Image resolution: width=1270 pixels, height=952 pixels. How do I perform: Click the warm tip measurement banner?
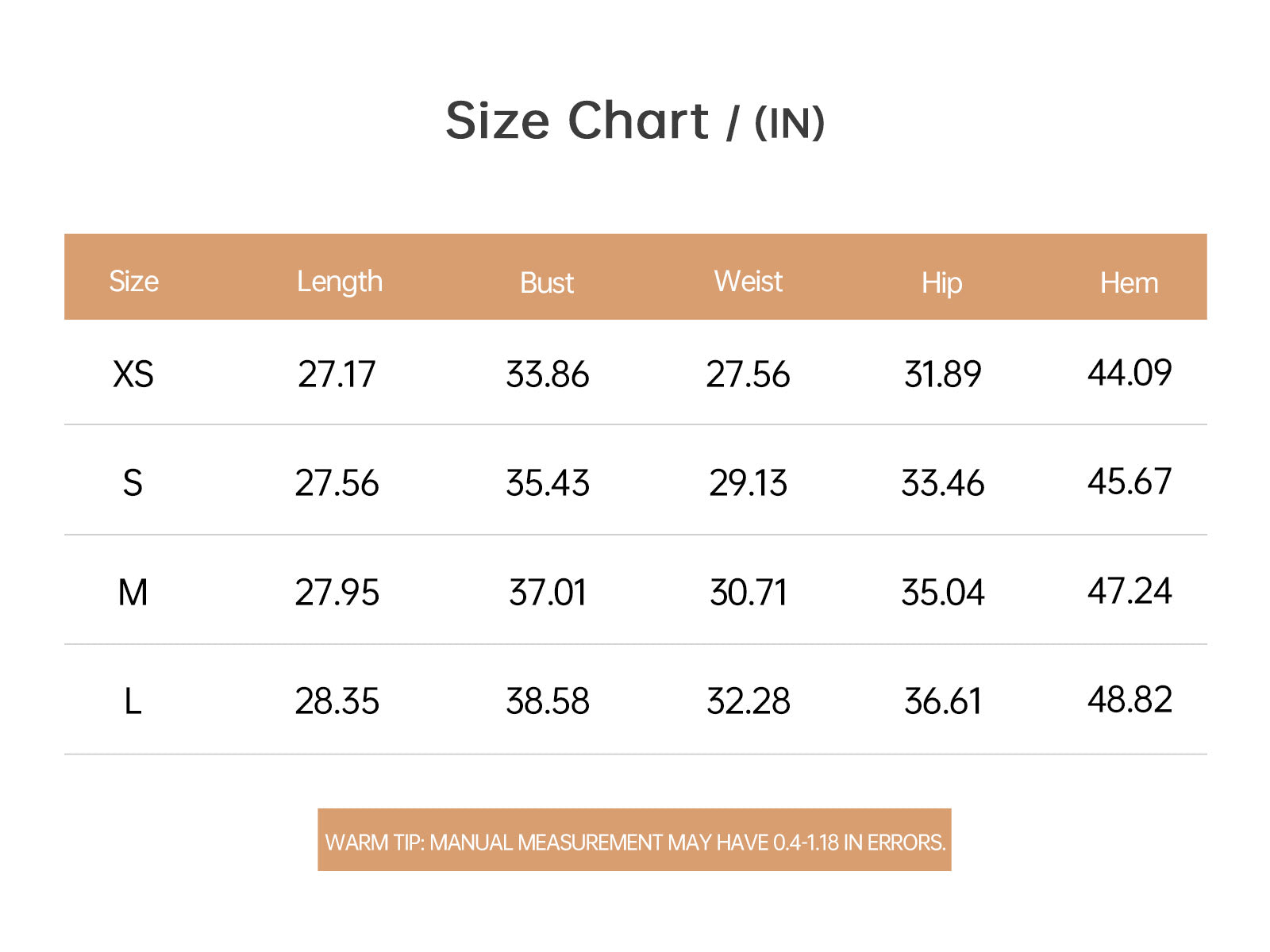click(634, 840)
